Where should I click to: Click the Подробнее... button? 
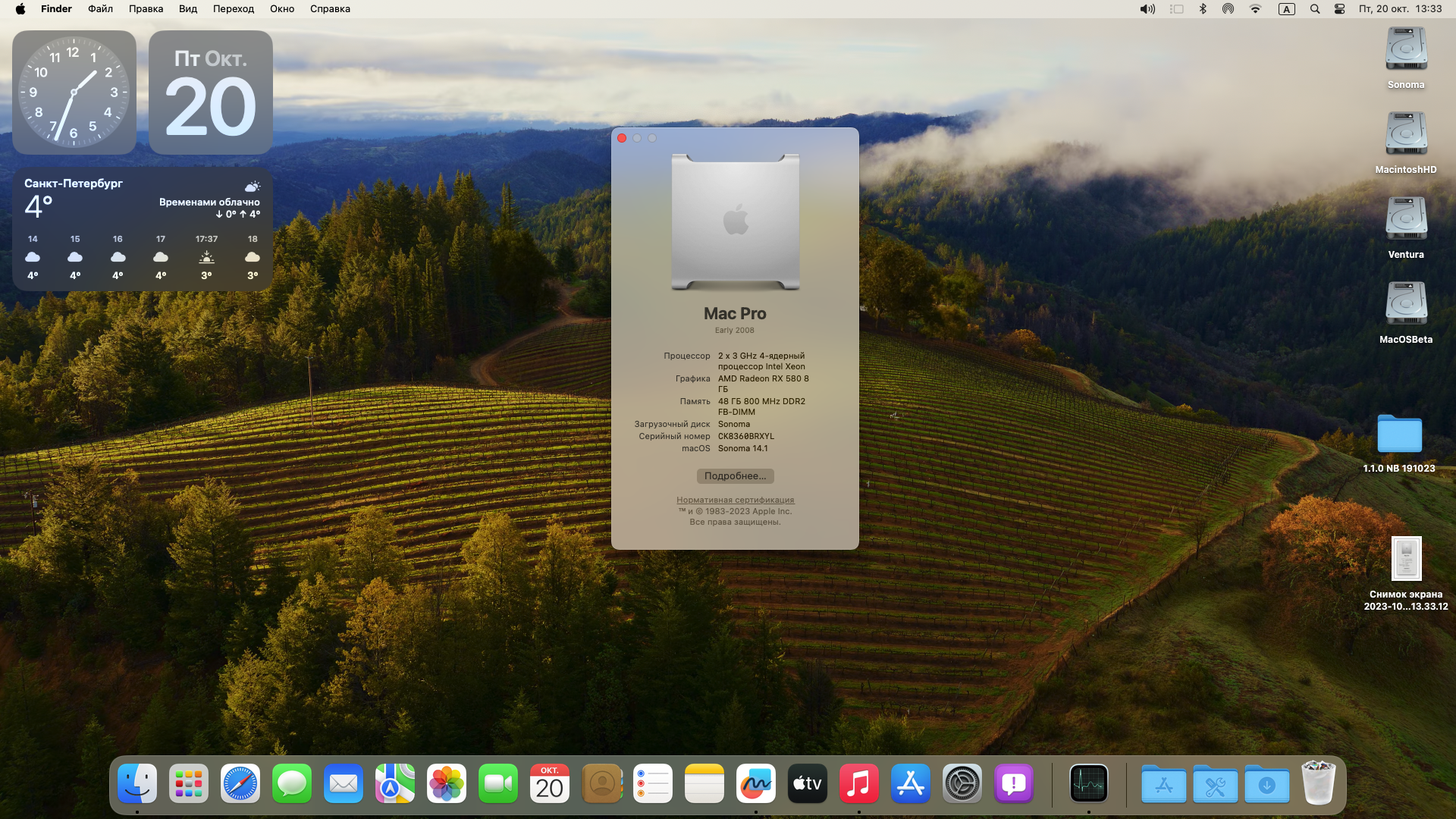735,476
